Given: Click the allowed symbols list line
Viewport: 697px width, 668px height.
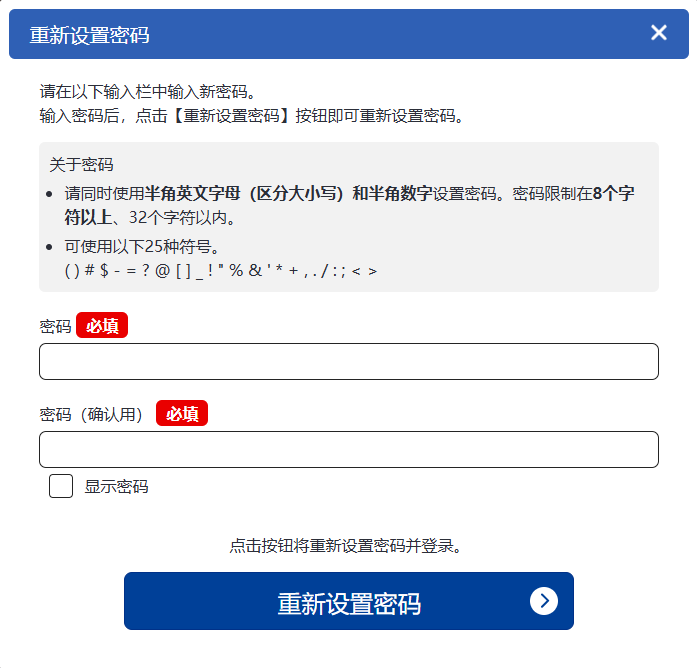Looking at the screenshot, I should (x=221, y=270).
